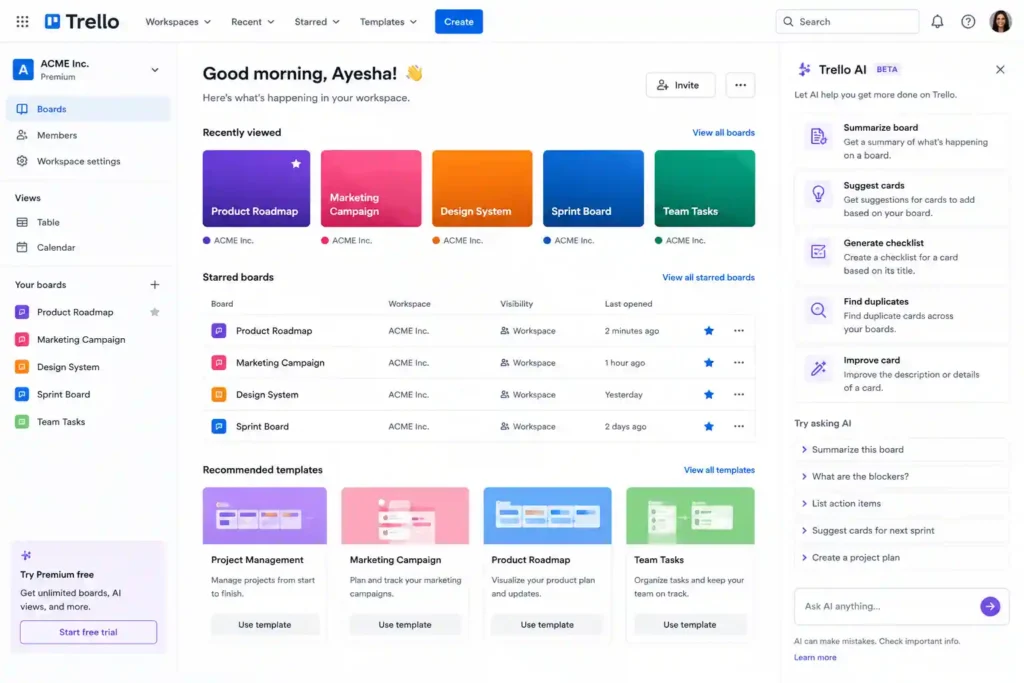Send the Ask AI message arrow
This screenshot has width=1024, height=683.
[990, 606]
